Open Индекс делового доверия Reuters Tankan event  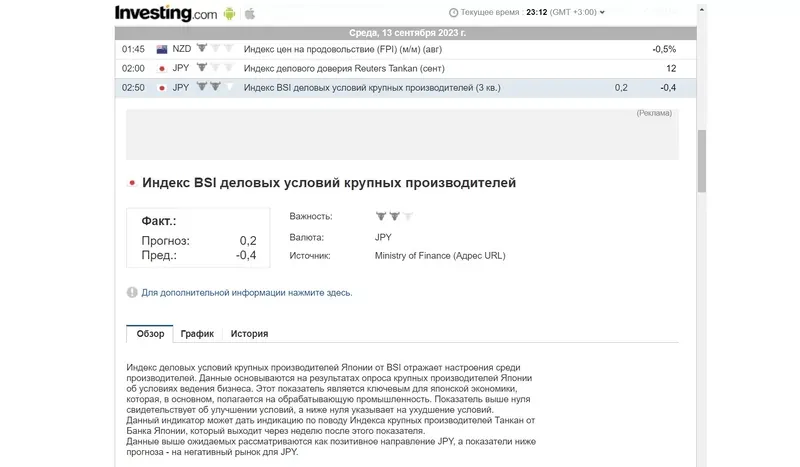point(344,68)
